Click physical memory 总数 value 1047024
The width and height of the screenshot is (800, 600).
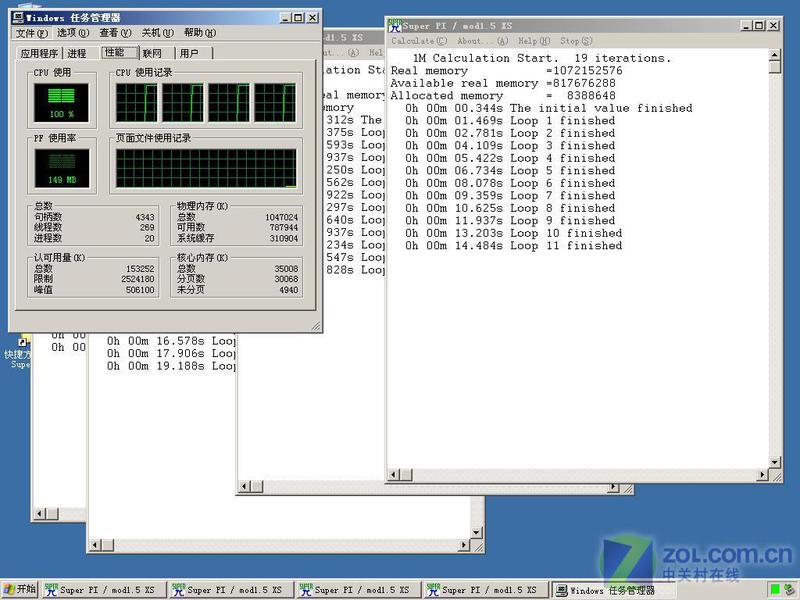pyautogui.click(x=282, y=217)
